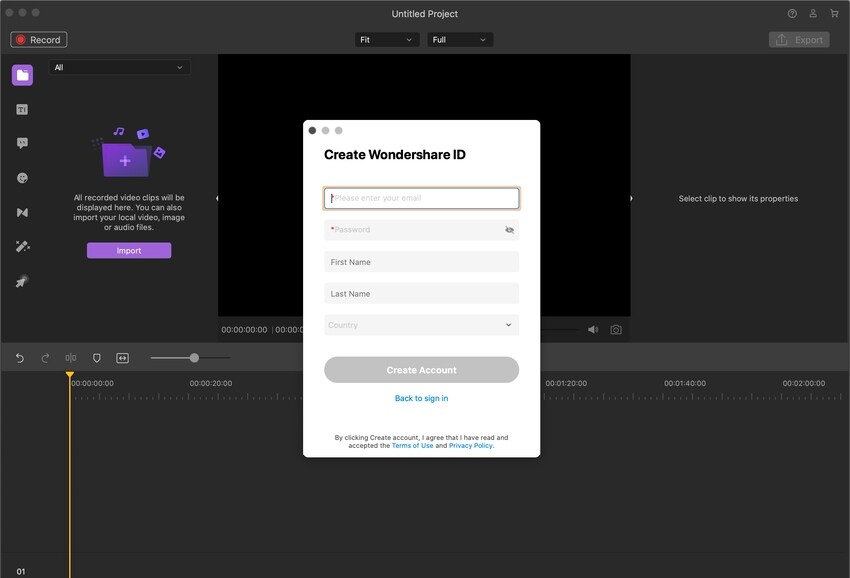Image resolution: width=850 pixels, height=578 pixels.
Task: Open the Cursor effects icon in sidebar
Action: click(22, 281)
